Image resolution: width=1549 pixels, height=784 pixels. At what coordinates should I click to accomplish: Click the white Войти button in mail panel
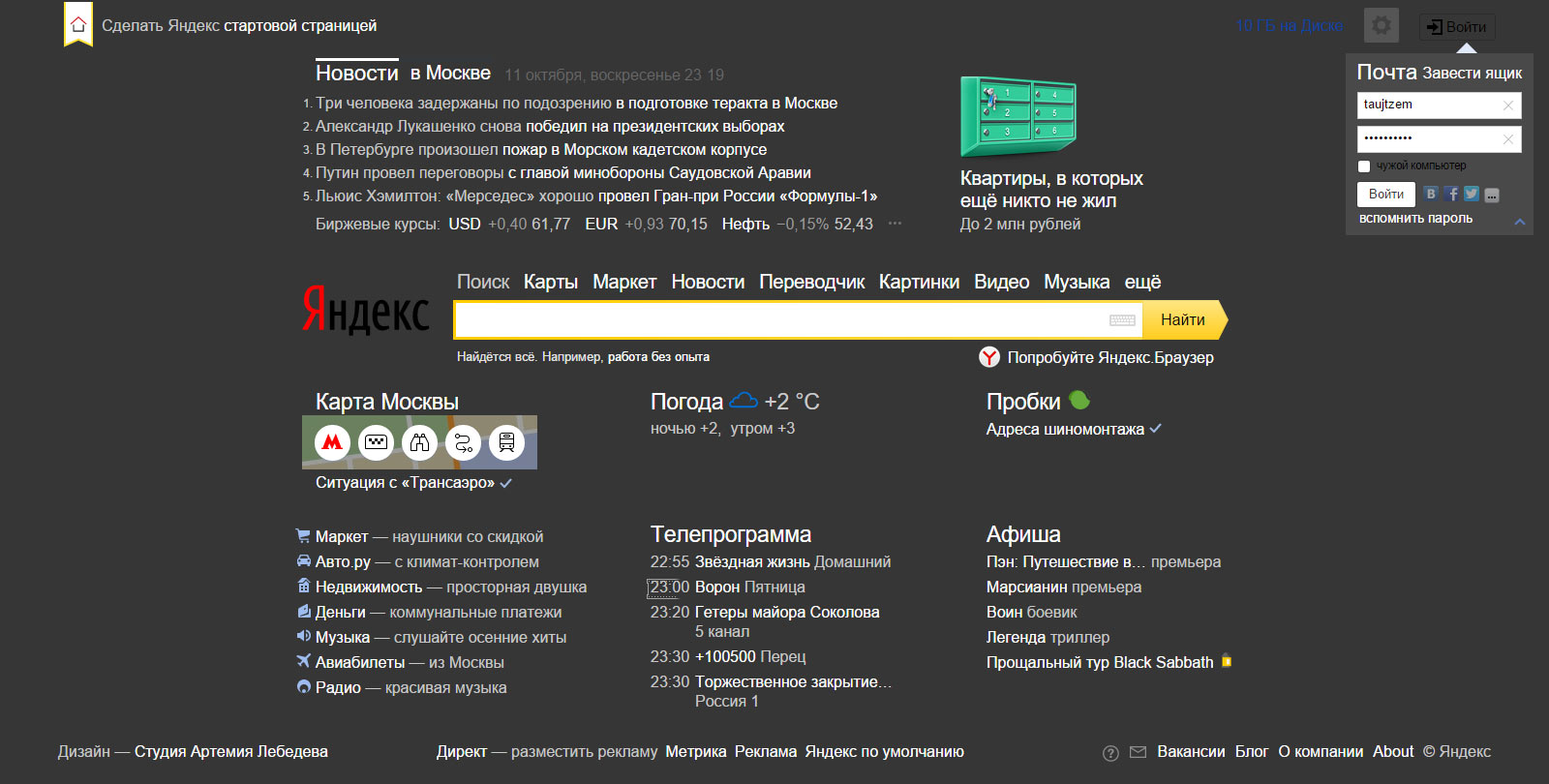tap(1386, 195)
